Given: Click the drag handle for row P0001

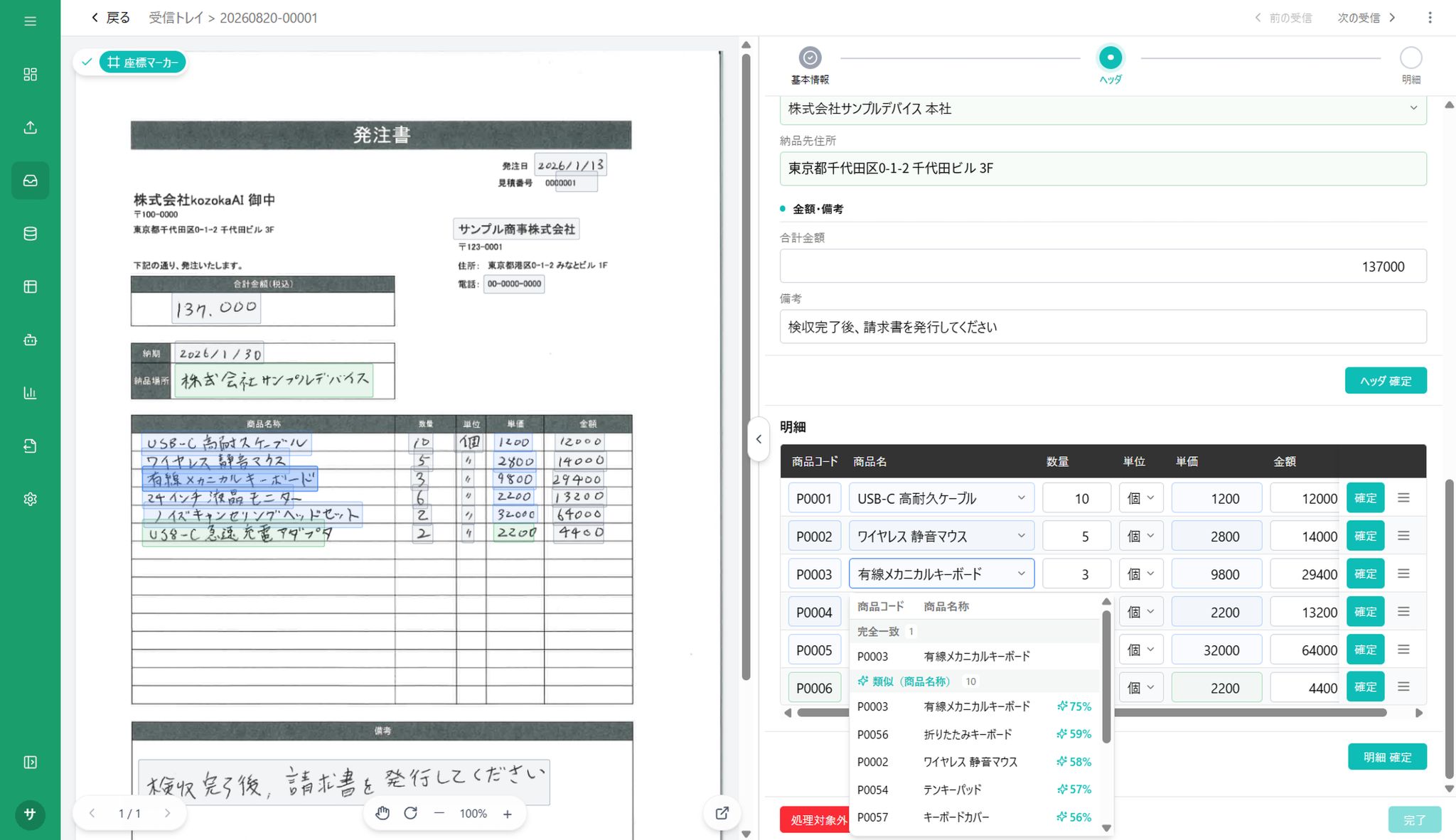Looking at the screenshot, I should [x=1403, y=497].
